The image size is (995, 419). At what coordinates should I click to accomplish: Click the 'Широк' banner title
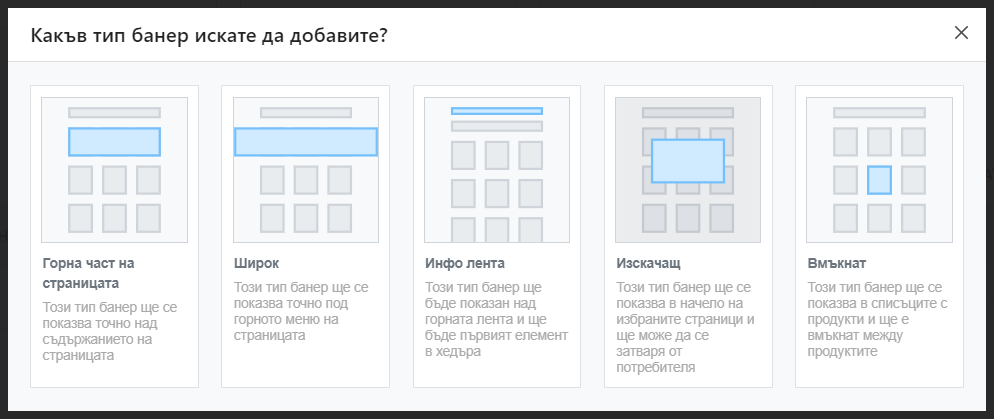(x=256, y=263)
